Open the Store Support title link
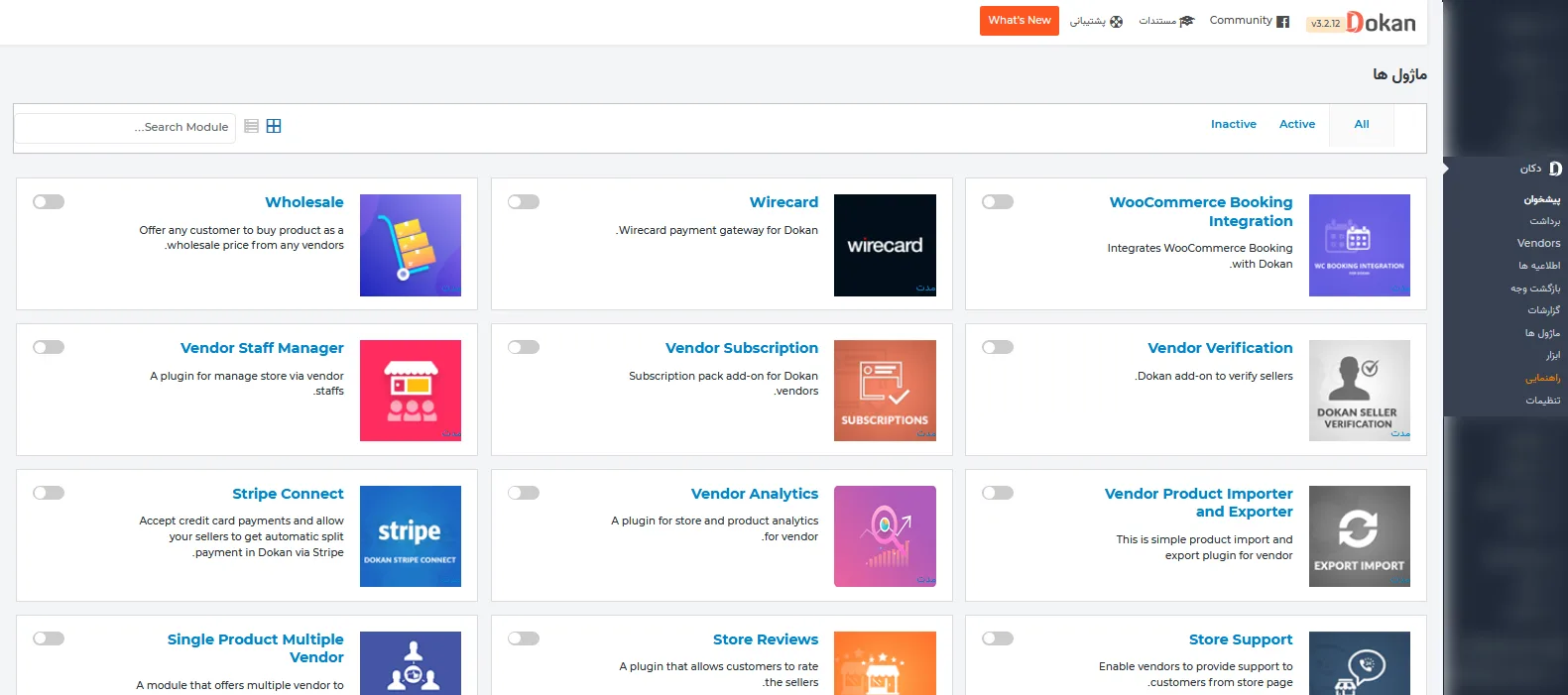The width and height of the screenshot is (1568, 695). pos(1241,639)
